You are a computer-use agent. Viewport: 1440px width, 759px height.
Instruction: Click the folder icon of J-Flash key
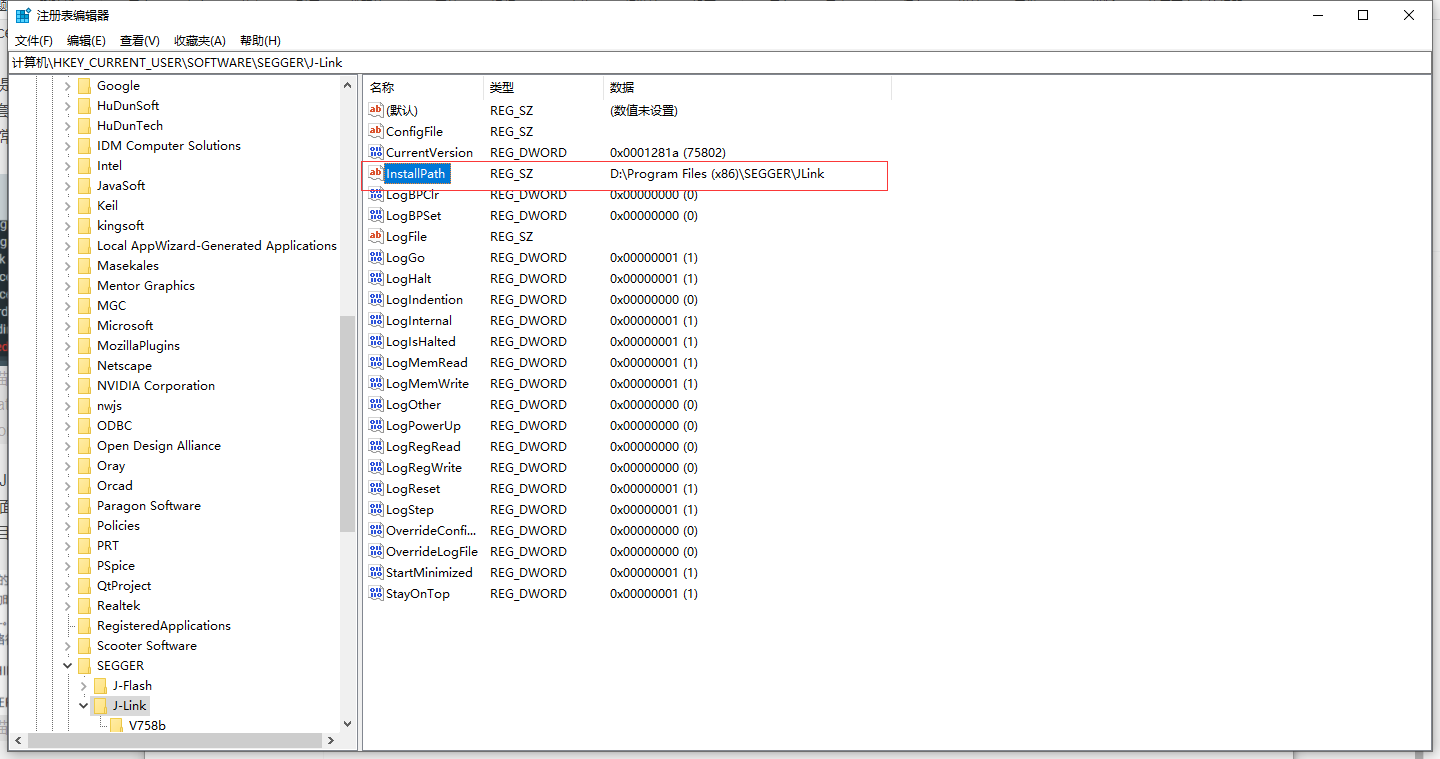click(100, 685)
